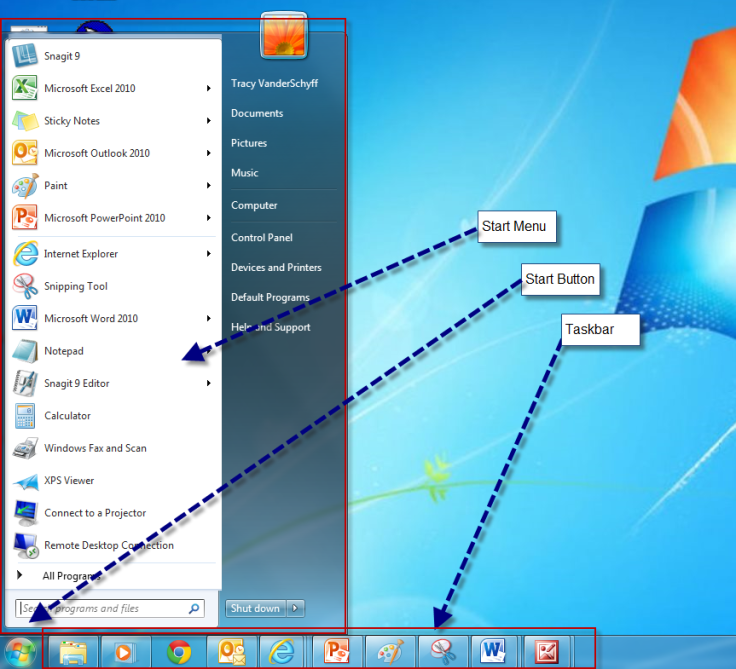Launch Microsoft Excel 2010 icon
The image size is (736, 669).
click(x=25, y=88)
